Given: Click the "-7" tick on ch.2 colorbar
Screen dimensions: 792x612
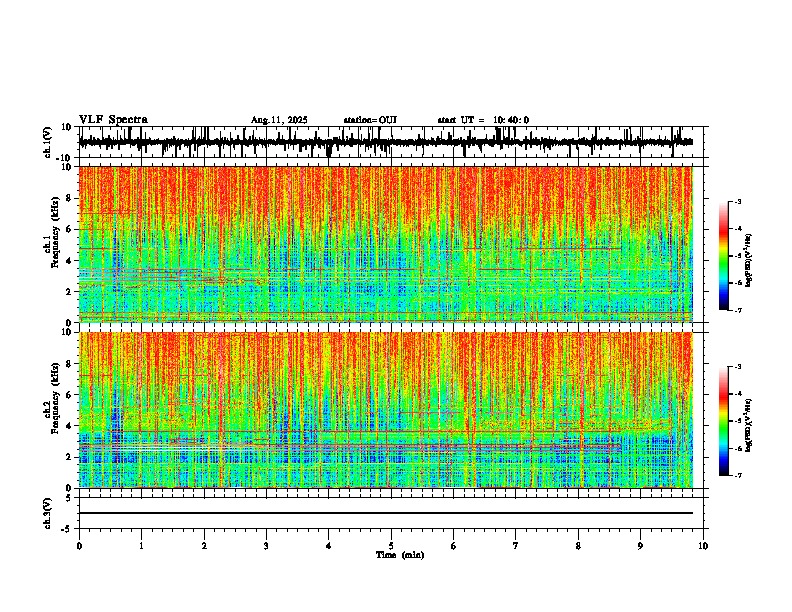Looking at the screenshot, I should tap(738, 476).
